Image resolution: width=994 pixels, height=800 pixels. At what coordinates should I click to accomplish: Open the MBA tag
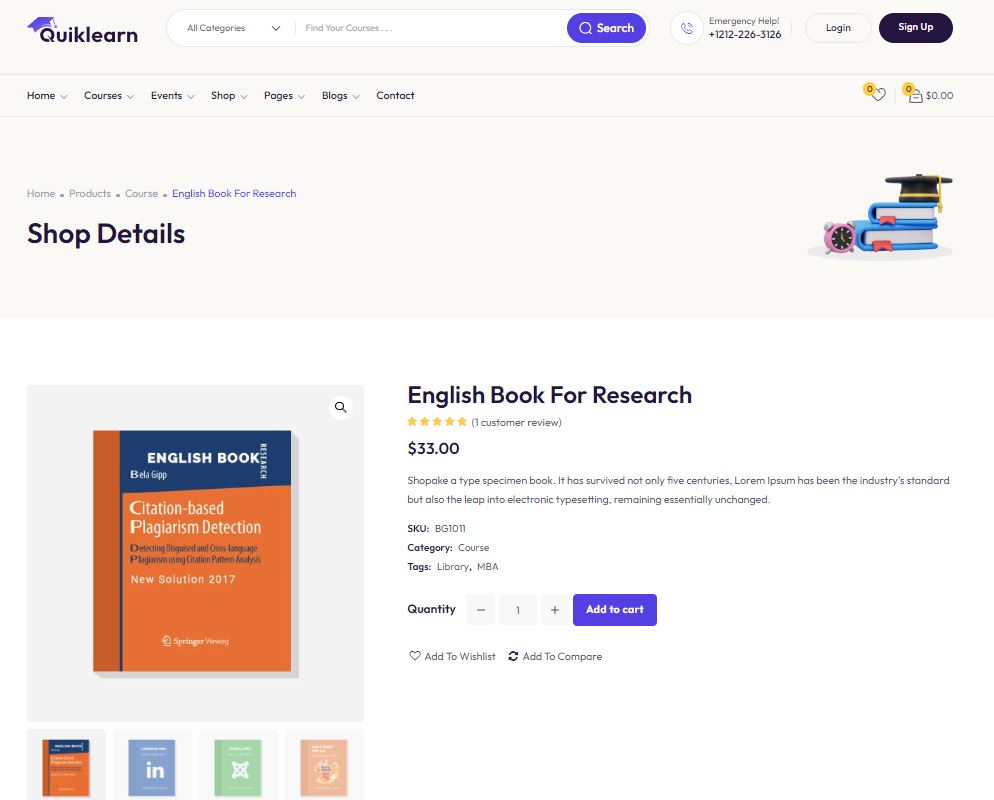[x=487, y=567]
